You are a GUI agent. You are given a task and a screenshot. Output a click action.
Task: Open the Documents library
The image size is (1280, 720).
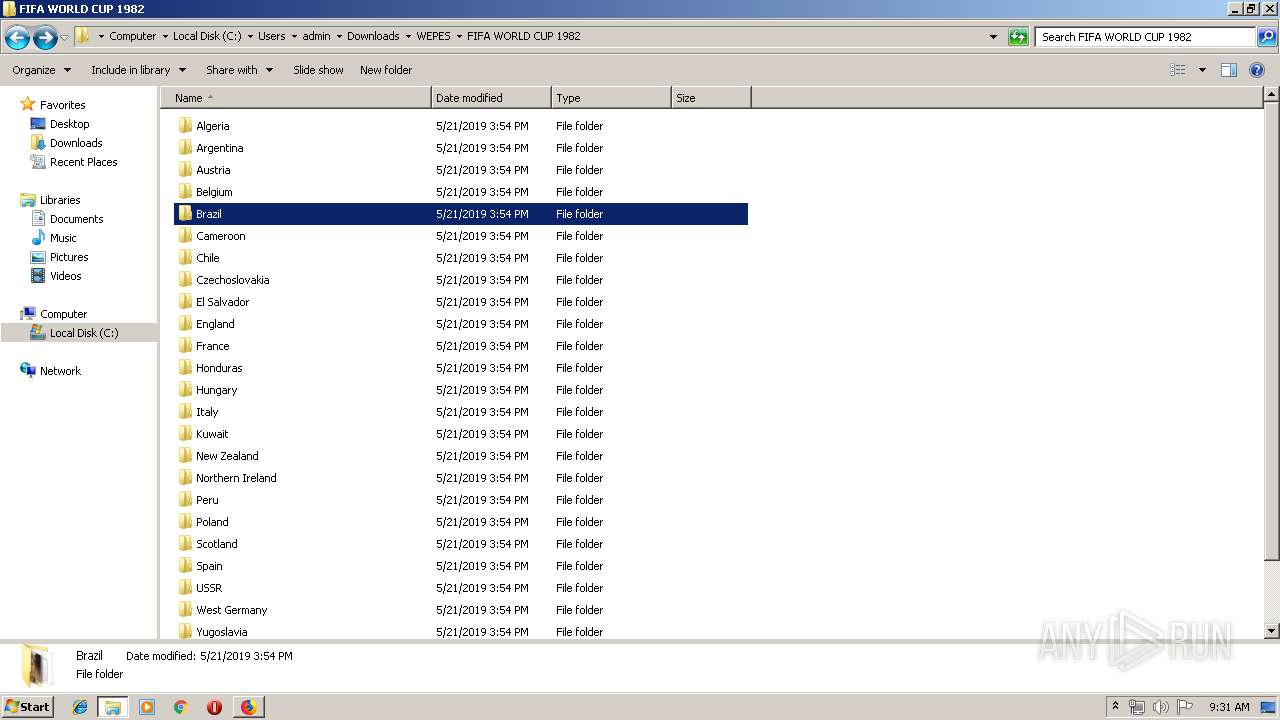(76, 219)
